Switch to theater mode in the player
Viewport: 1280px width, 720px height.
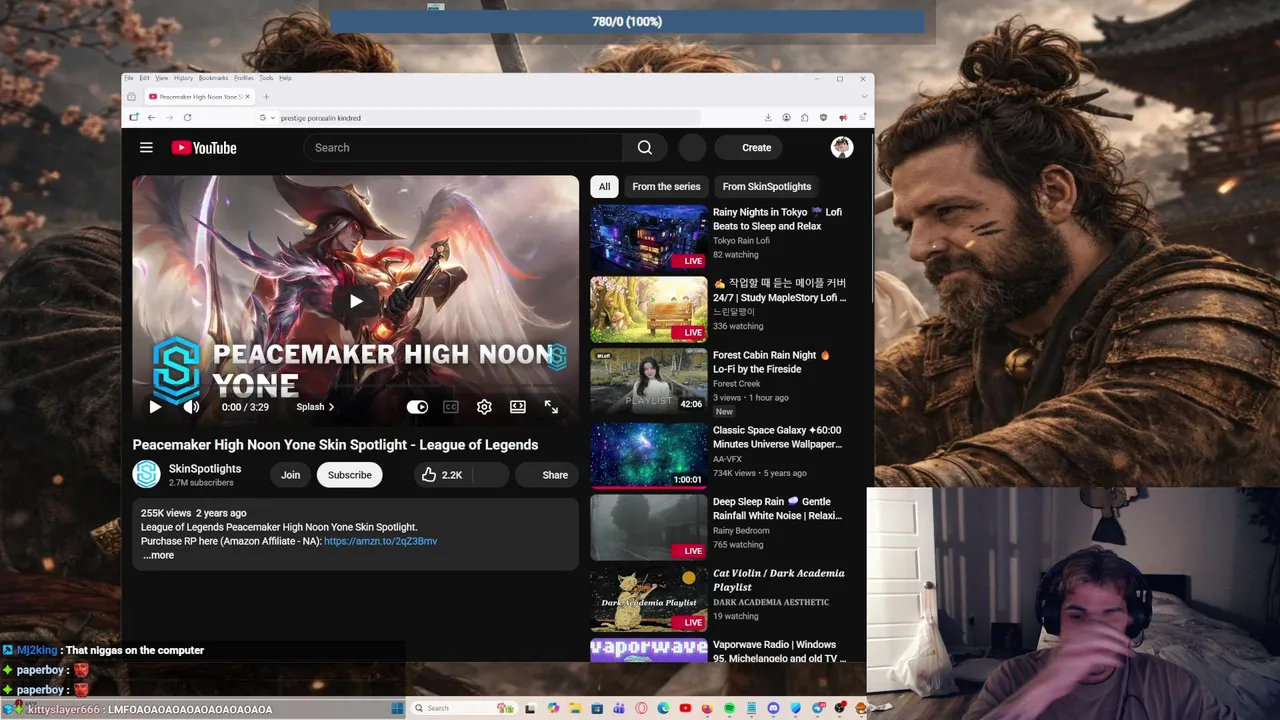518,407
